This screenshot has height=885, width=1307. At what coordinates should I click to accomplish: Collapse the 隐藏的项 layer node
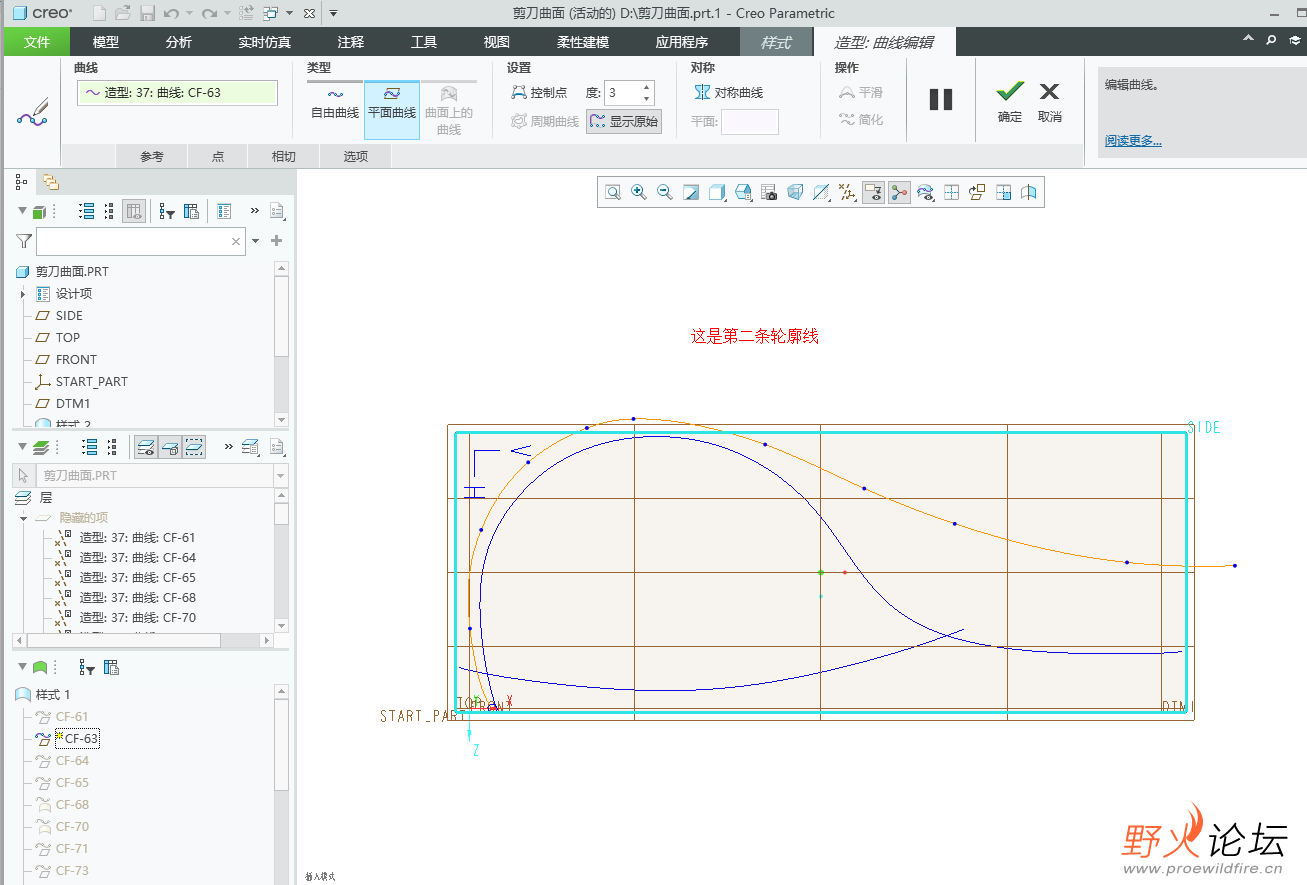click(23, 518)
